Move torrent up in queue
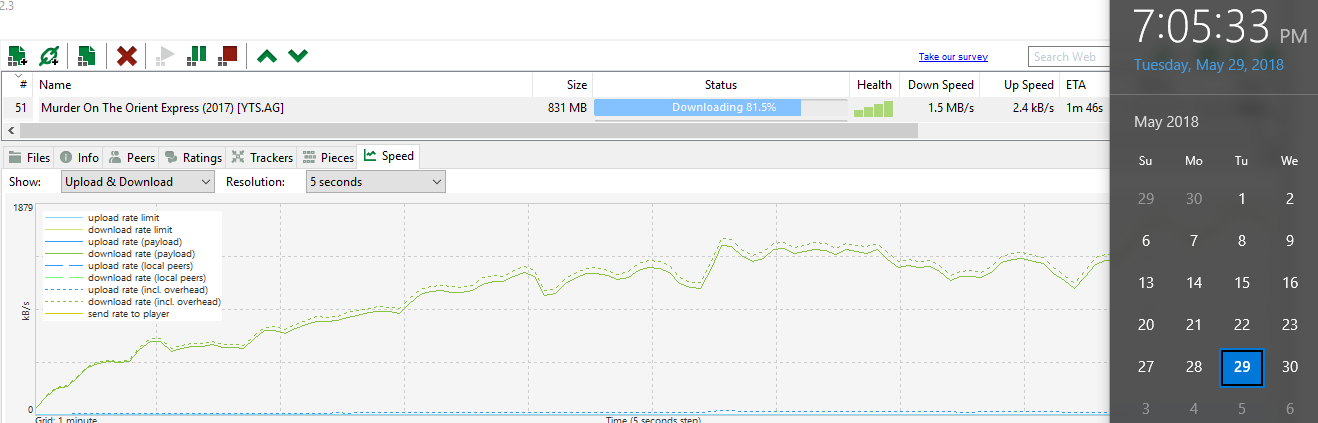 coord(266,55)
